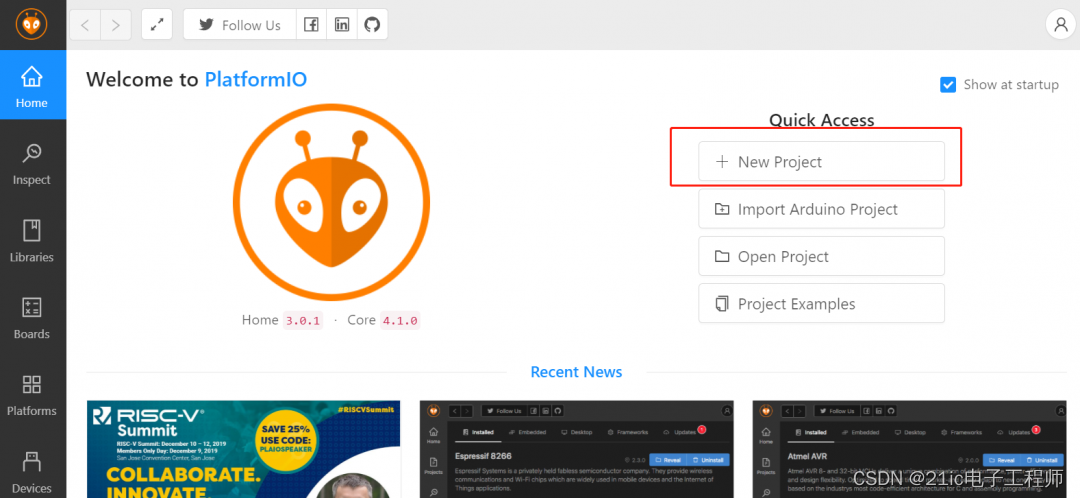Click the Open Project button
This screenshot has height=498, width=1080.
(821, 256)
